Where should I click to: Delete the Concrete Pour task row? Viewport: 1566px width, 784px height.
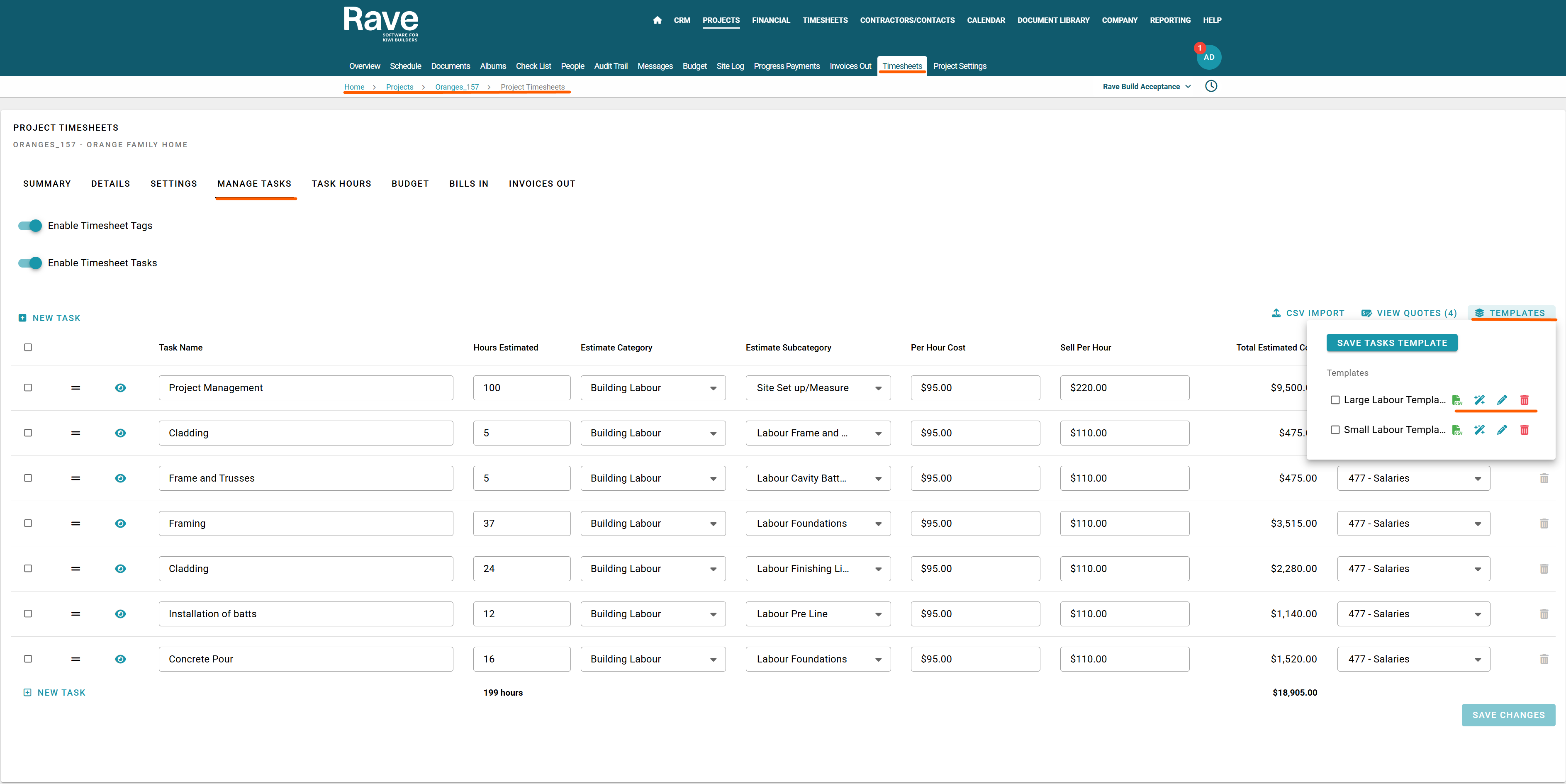[x=1544, y=659]
